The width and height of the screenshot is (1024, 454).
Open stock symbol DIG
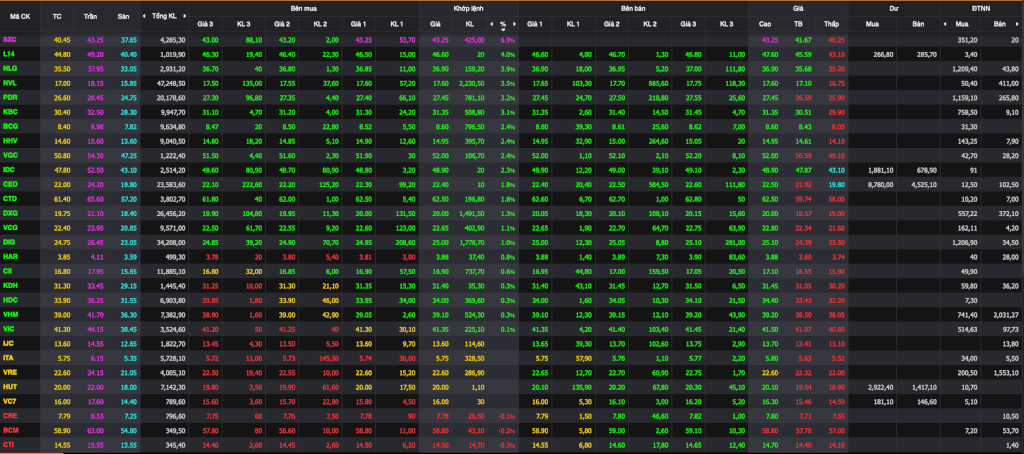(8, 241)
